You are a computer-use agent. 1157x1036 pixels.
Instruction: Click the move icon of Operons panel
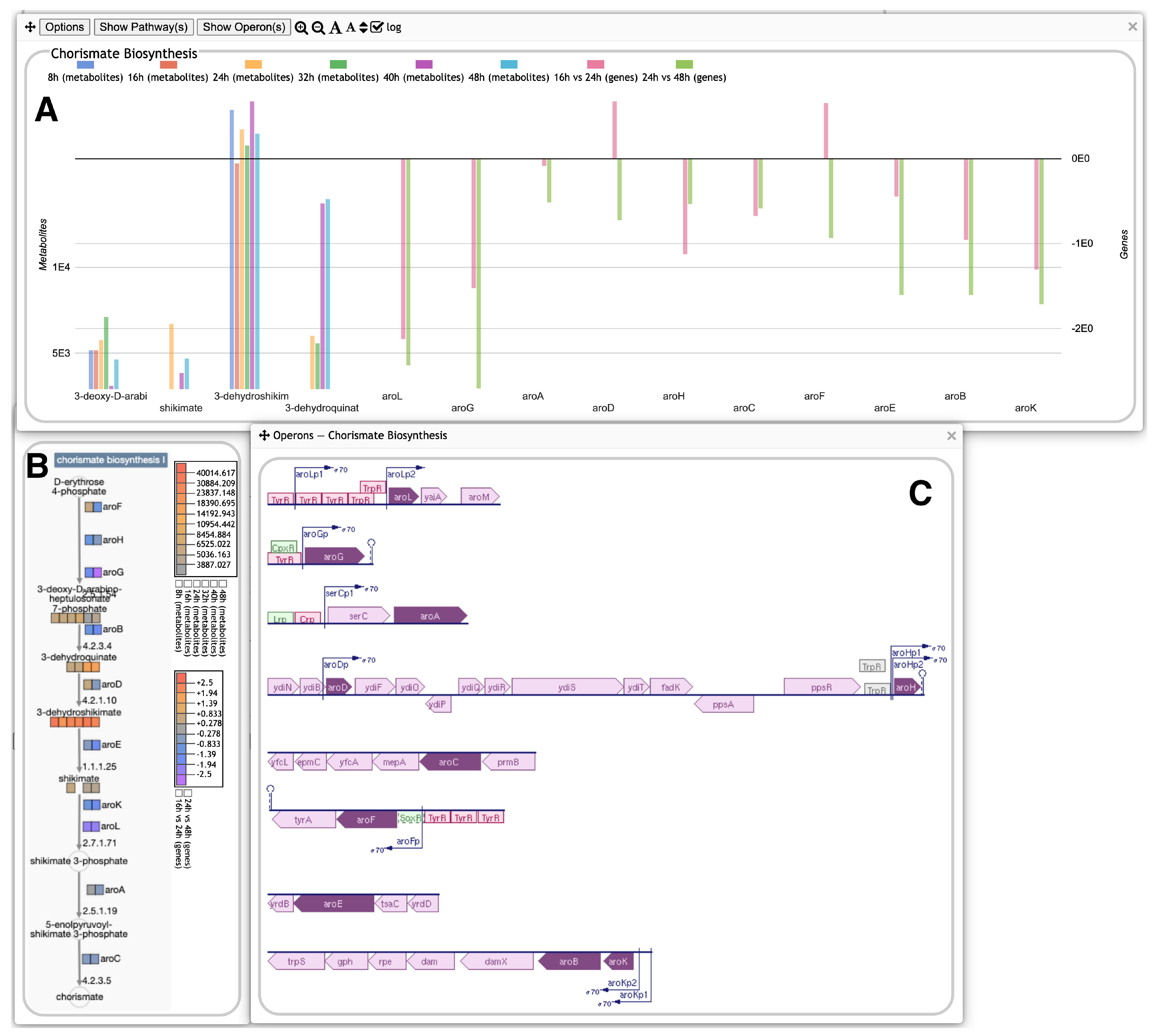click(264, 435)
